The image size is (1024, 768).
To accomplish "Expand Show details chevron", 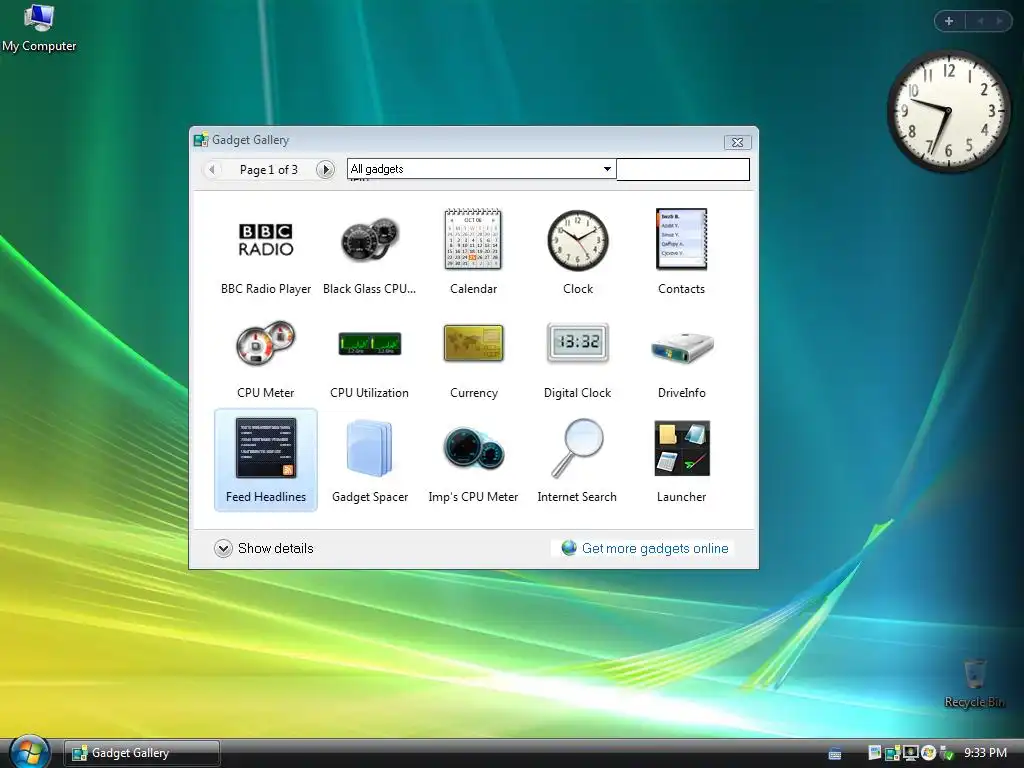I will pyautogui.click(x=223, y=549).
